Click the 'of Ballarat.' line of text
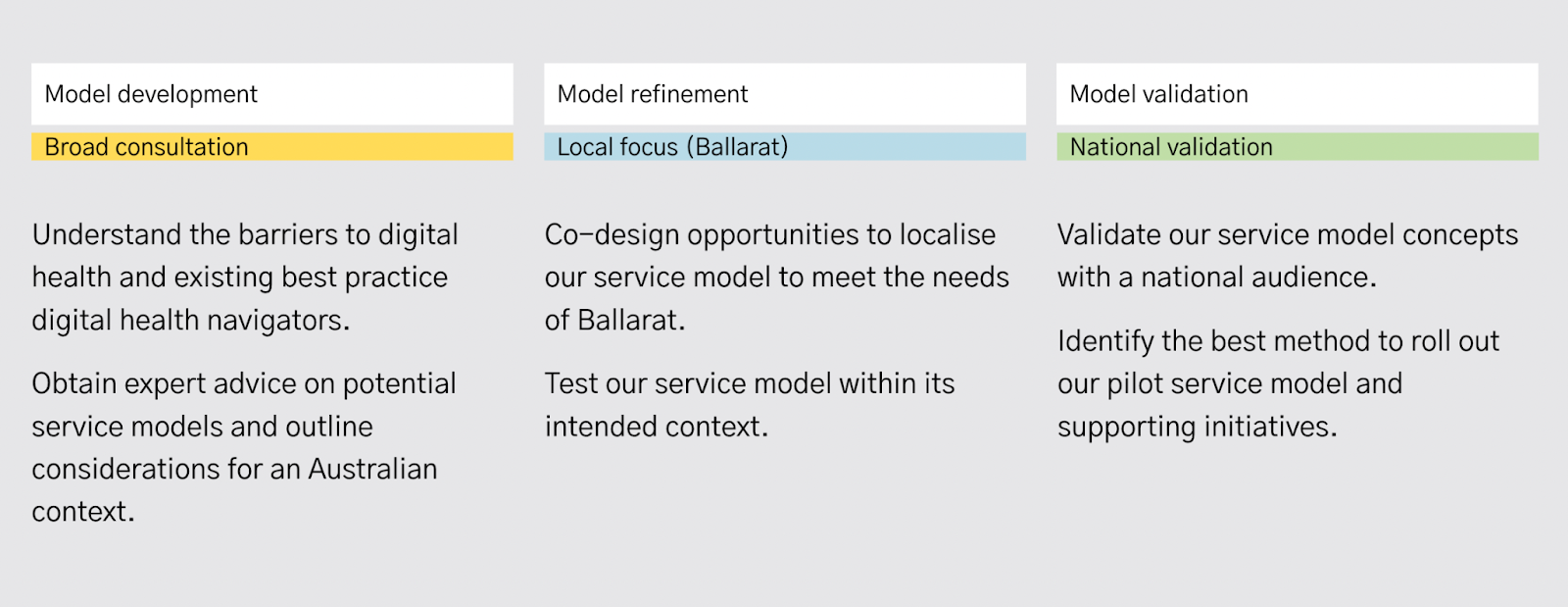 [x=614, y=321]
